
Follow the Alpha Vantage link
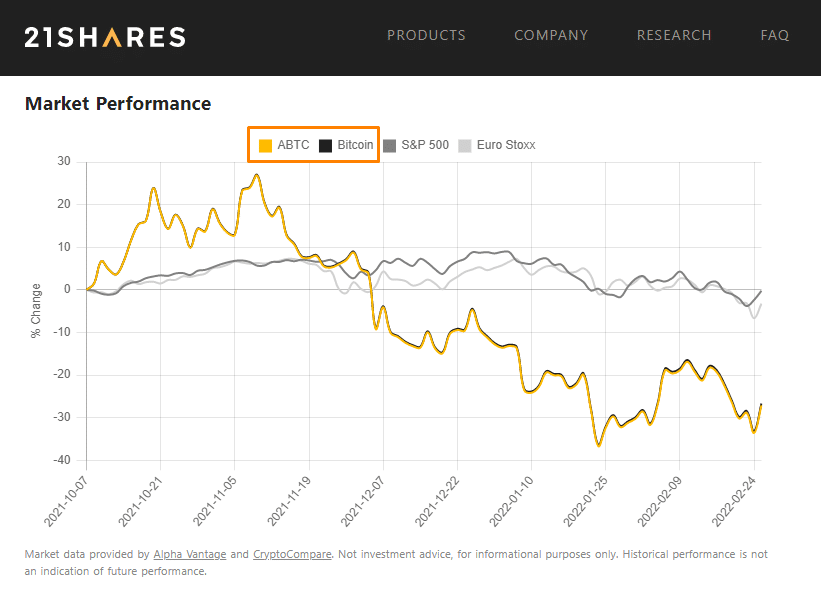pyautogui.click(x=190, y=554)
